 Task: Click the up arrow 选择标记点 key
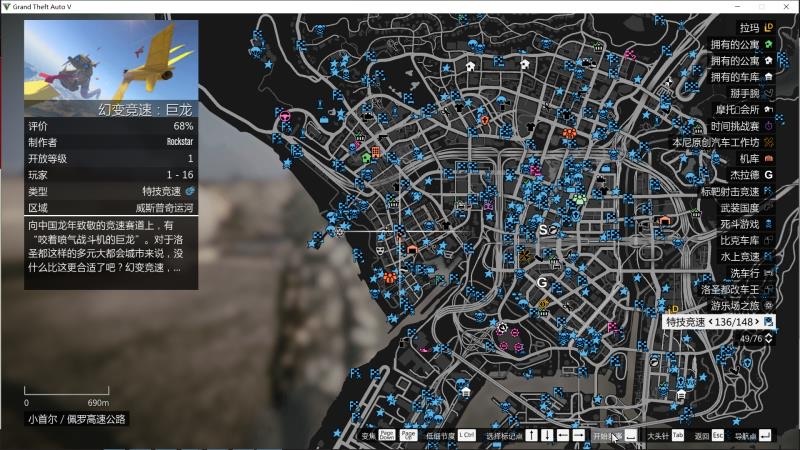pyautogui.click(x=531, y=435)
